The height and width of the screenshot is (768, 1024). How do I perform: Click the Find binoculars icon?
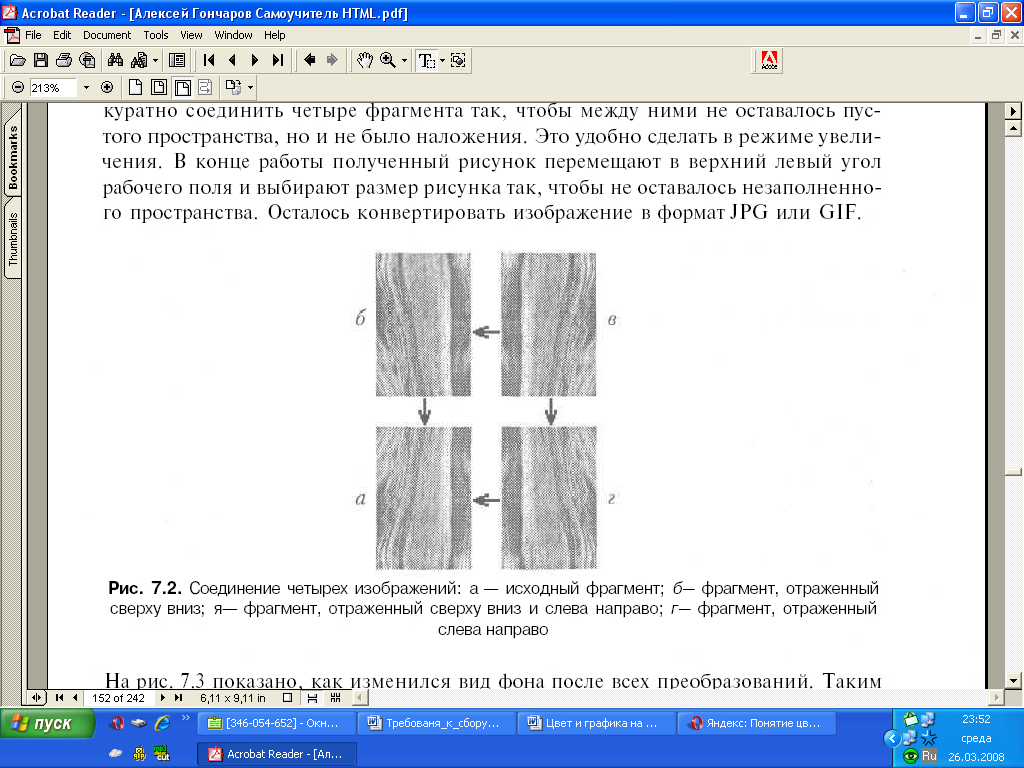coord(116,61)
